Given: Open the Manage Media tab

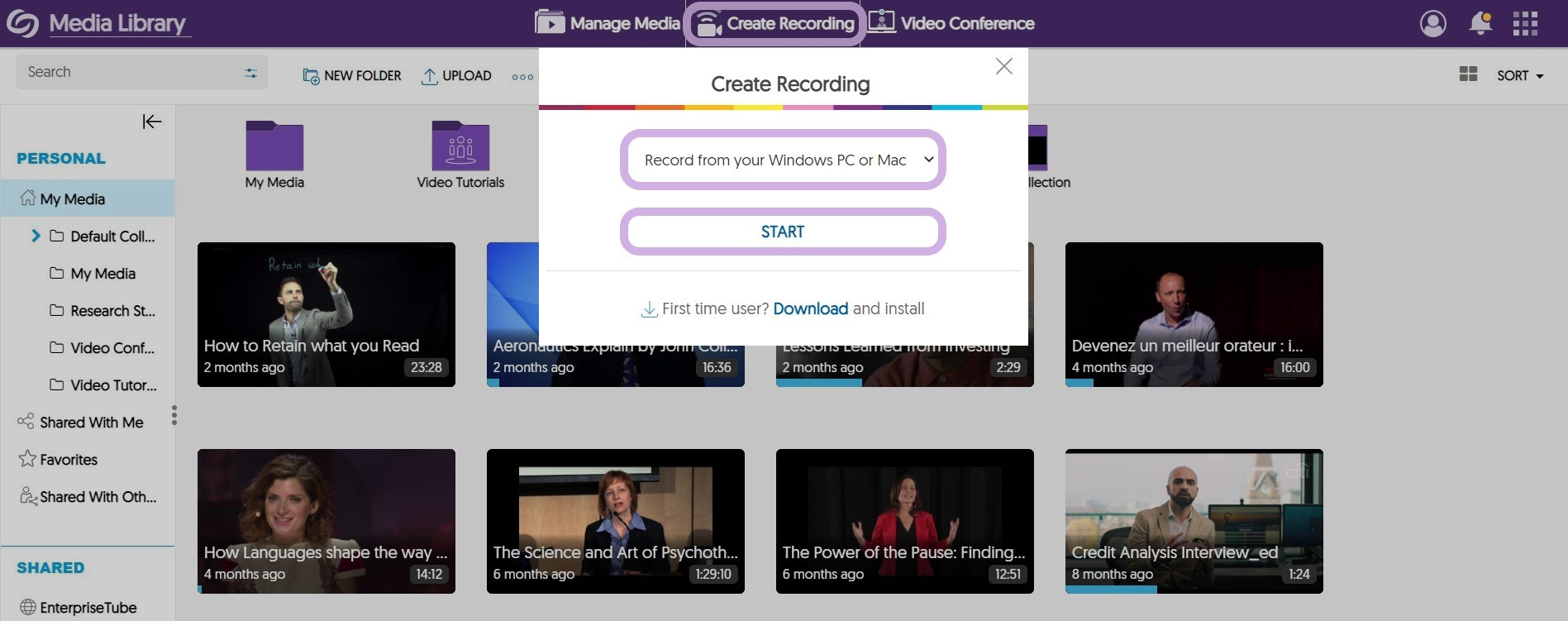Looking at the screenshot, I should tap(608, 23).
